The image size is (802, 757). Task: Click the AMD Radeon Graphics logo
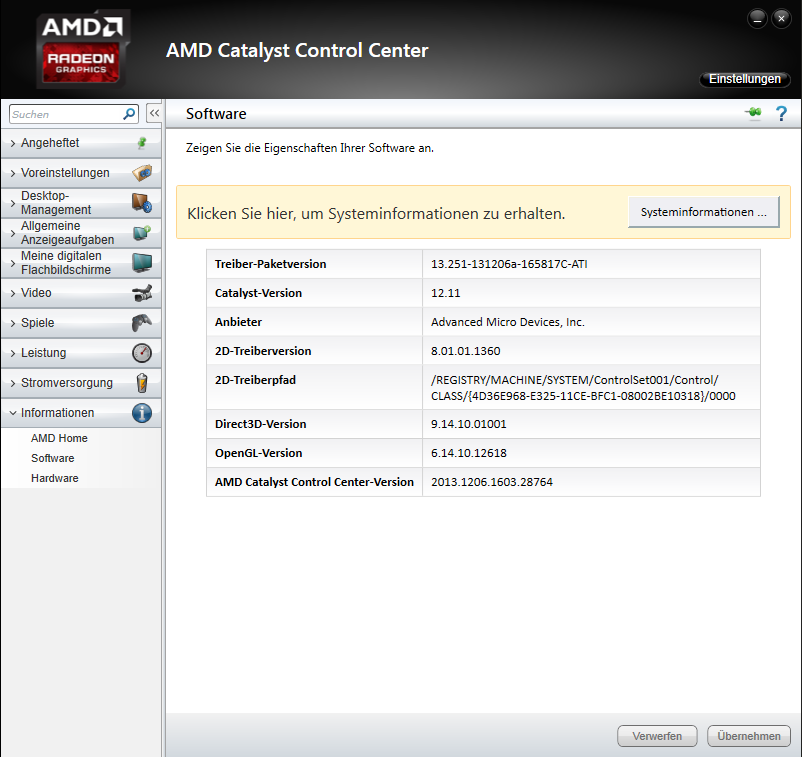tap(82, 50)
